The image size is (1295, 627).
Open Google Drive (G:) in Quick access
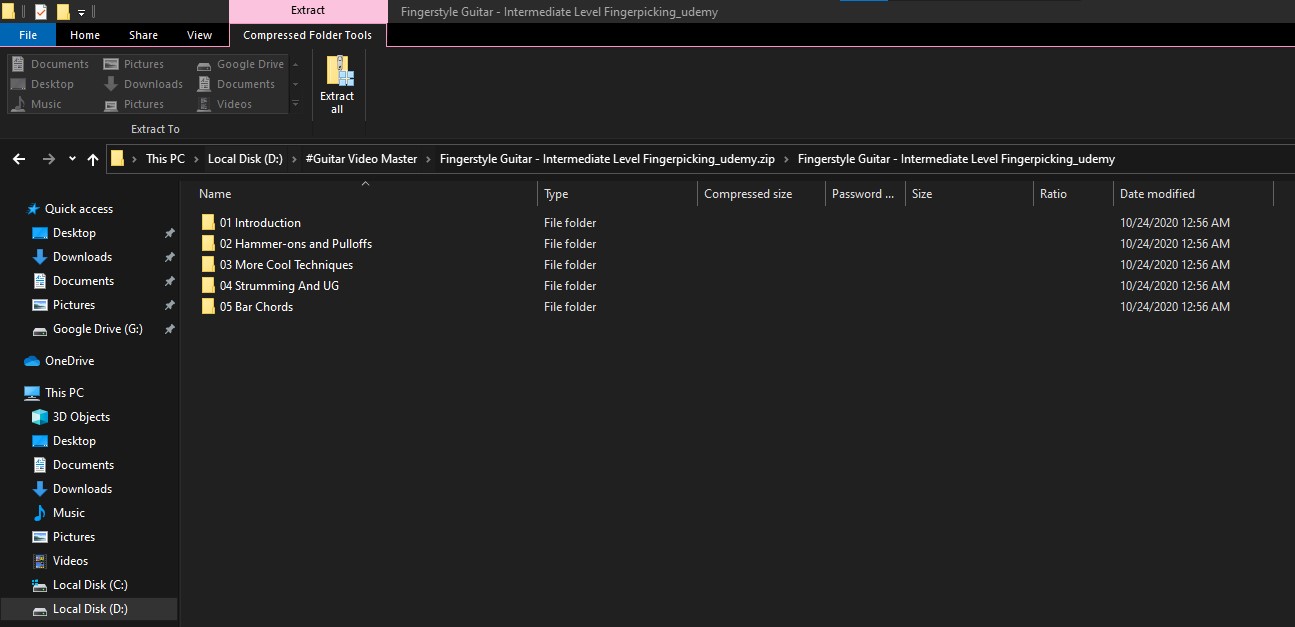97,329
